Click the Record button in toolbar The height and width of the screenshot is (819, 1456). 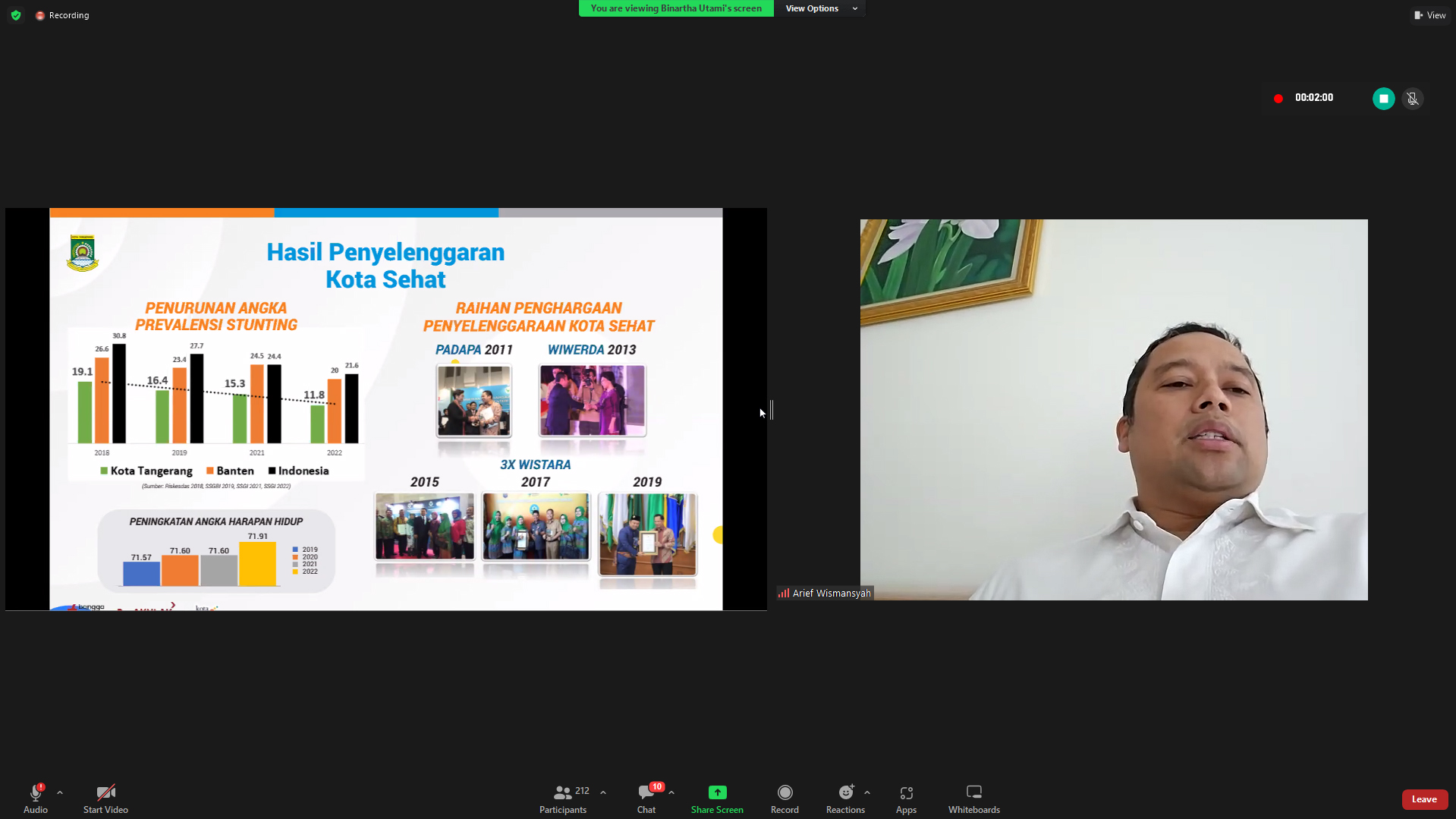pyautogui.click(x=784, y=799)
